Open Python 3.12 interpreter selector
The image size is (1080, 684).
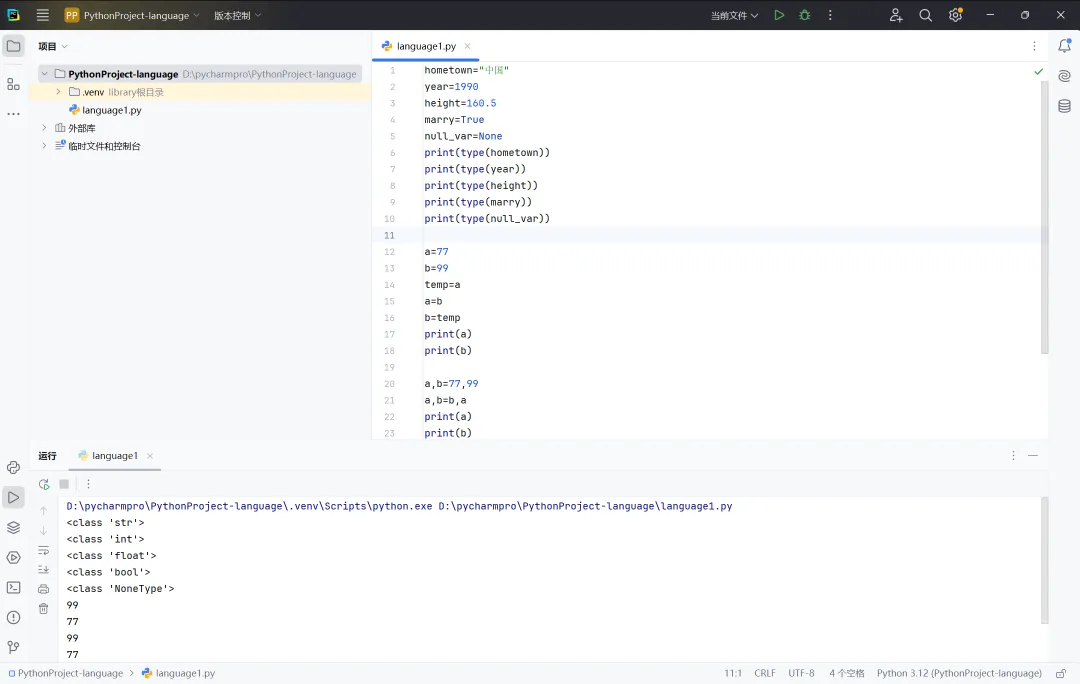(959, 673)
